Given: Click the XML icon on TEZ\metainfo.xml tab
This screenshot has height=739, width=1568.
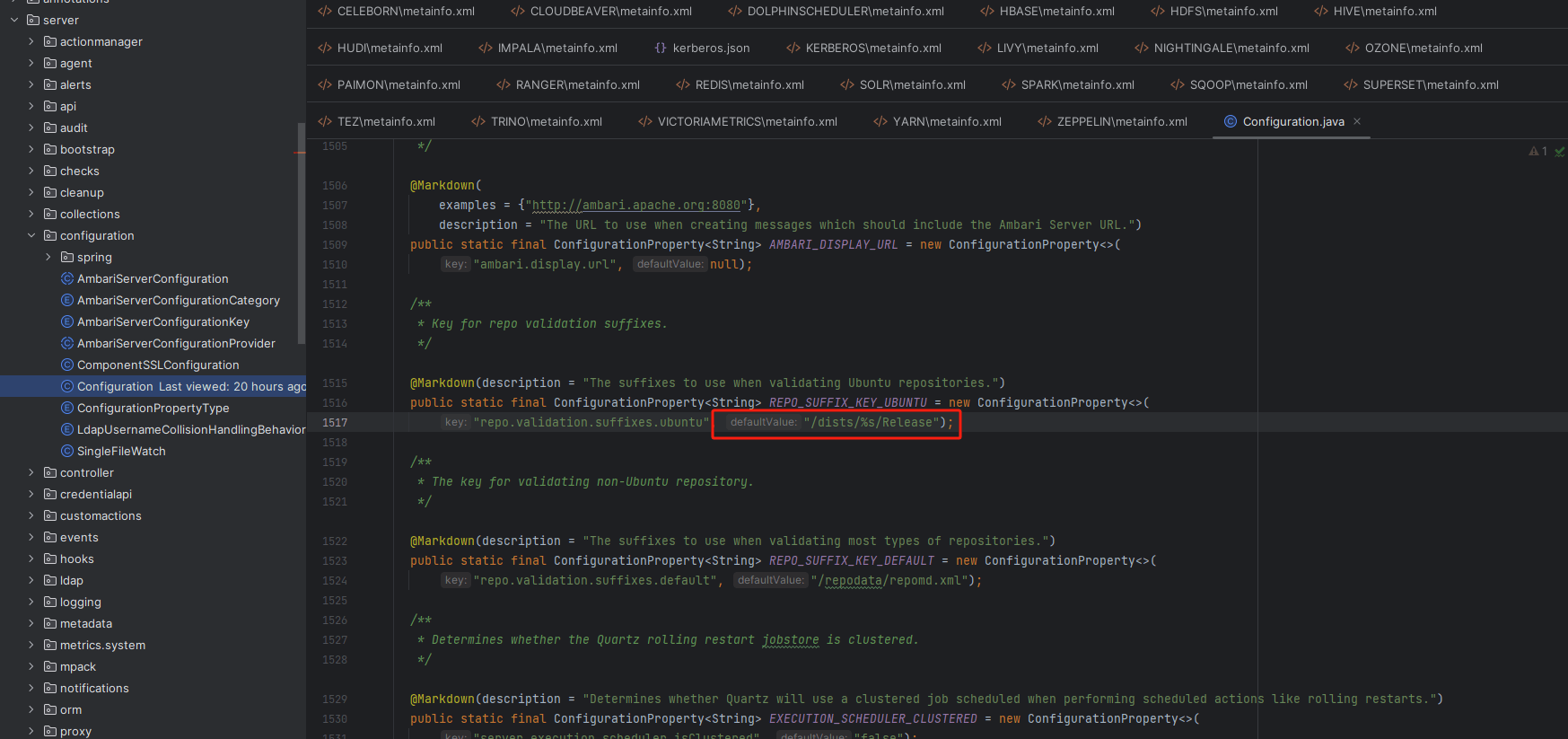Looking at the screenshot, I should point(325,121).
